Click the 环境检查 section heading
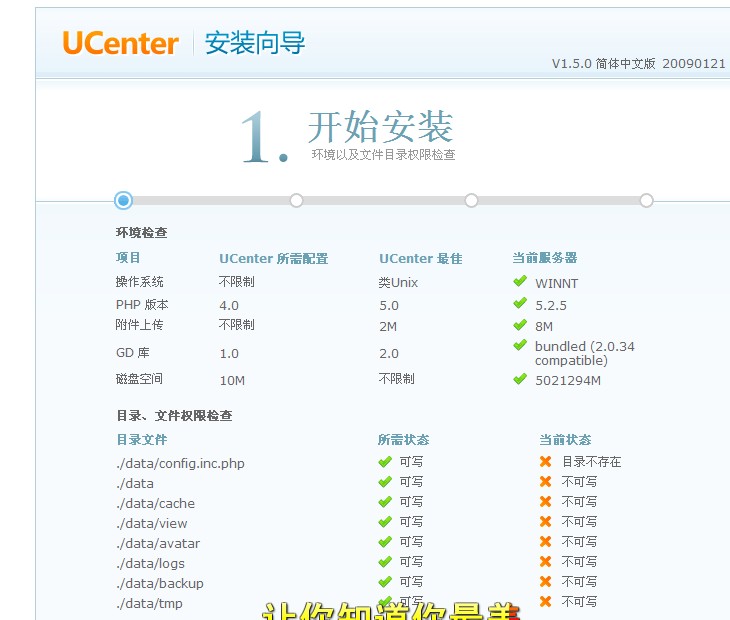 142,232
